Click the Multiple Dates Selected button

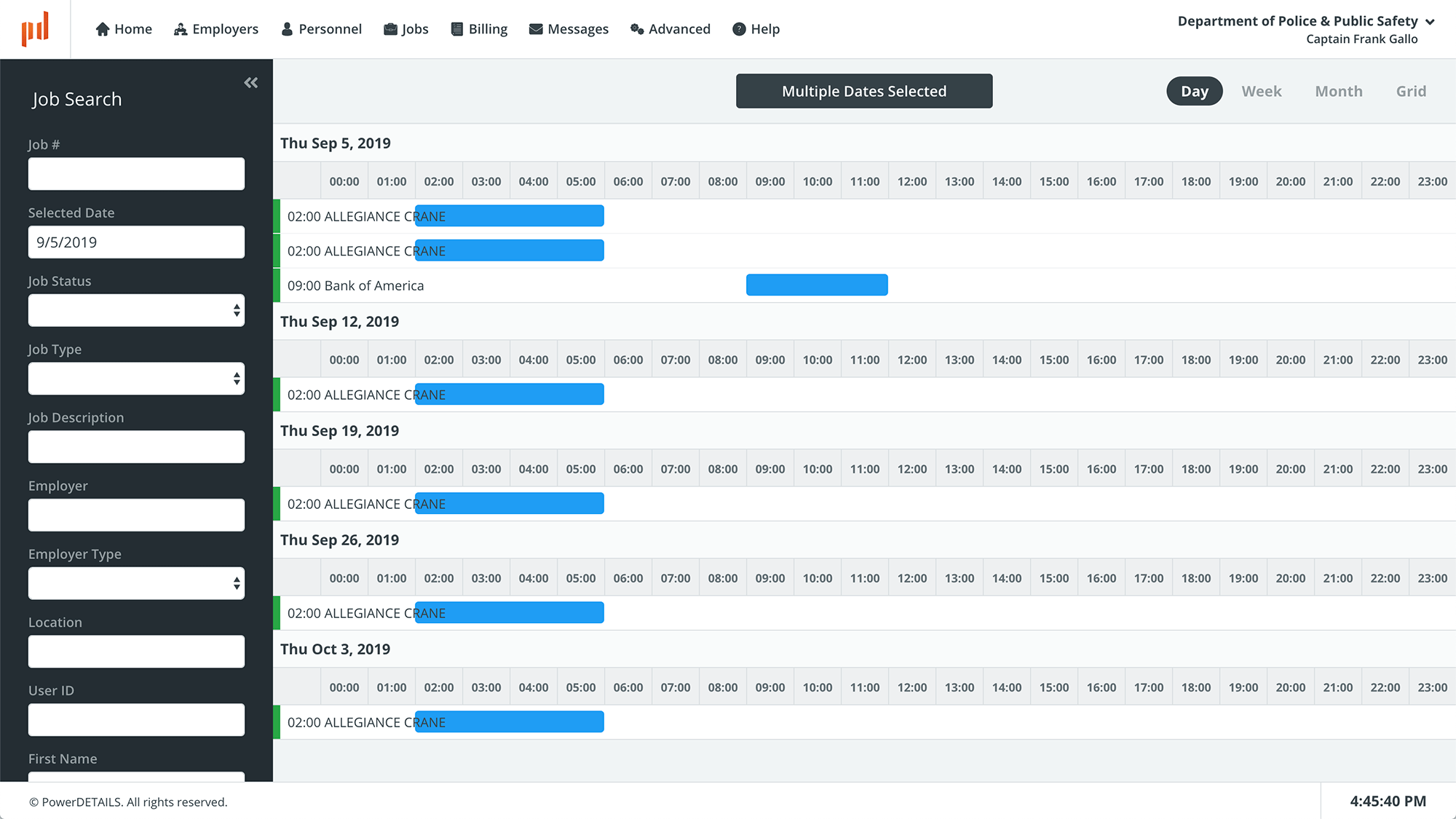pos(863,91)
